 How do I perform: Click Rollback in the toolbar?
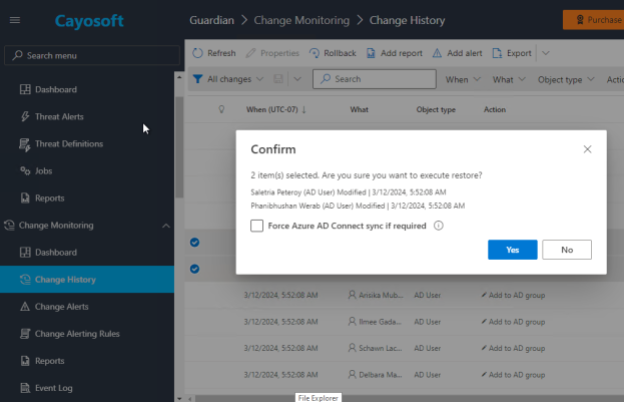coord(333,53)
